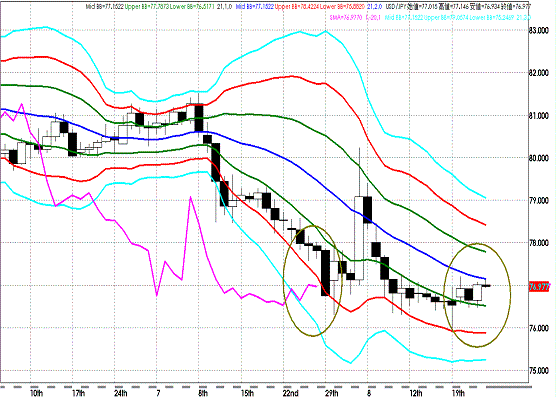Viewport: 556px width, 398px height.
Task: Select the green Upper BB=77.7873 legend text
Action: point(146,6)
